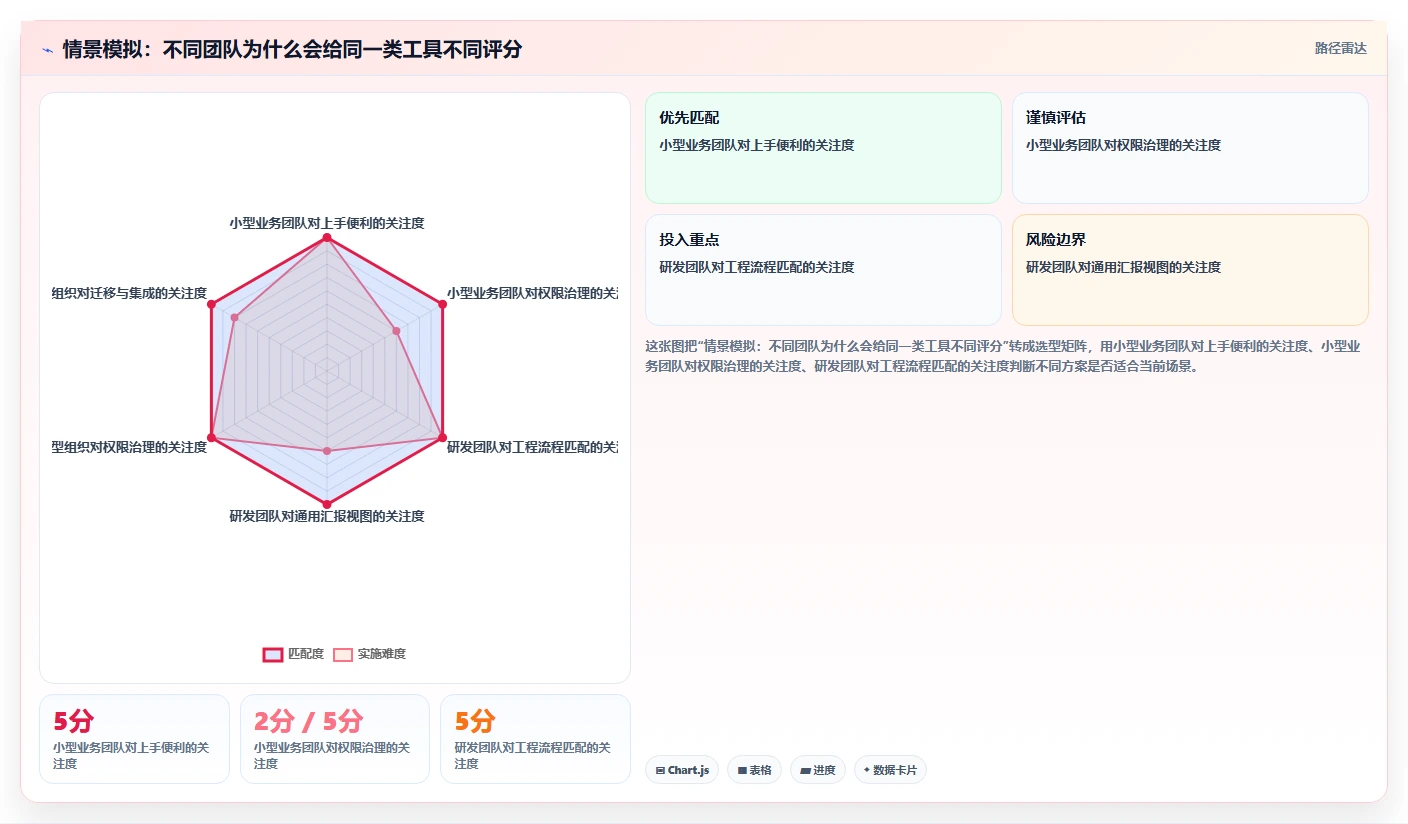The width and height of the screenshot is (1408, 824).
Task: Click the lightning icon beside the header title
Action: point(47,49)
